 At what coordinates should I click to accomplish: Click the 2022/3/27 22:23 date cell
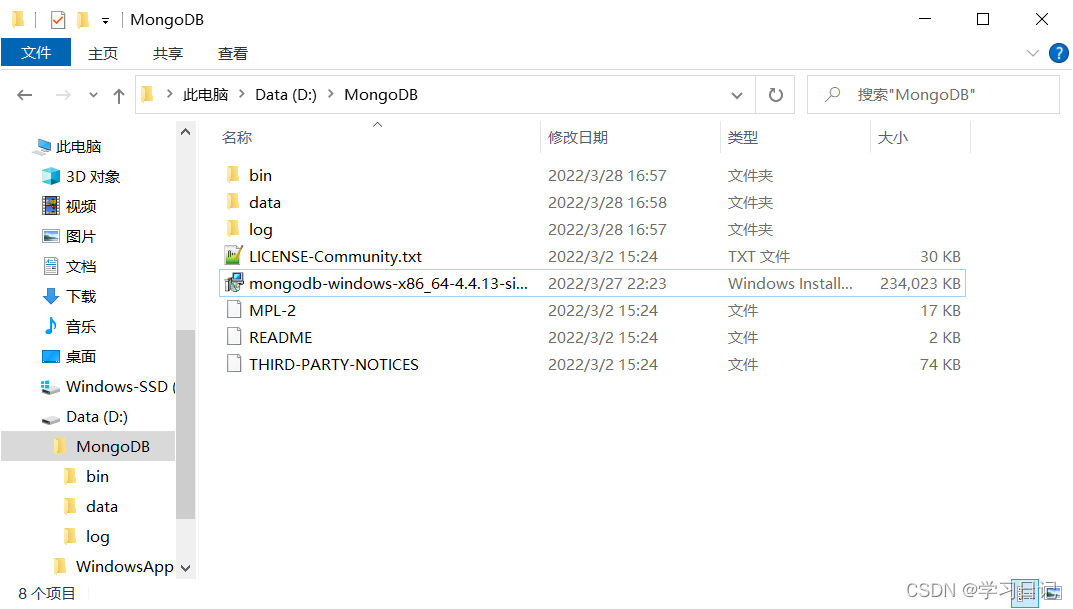(607, 283)
